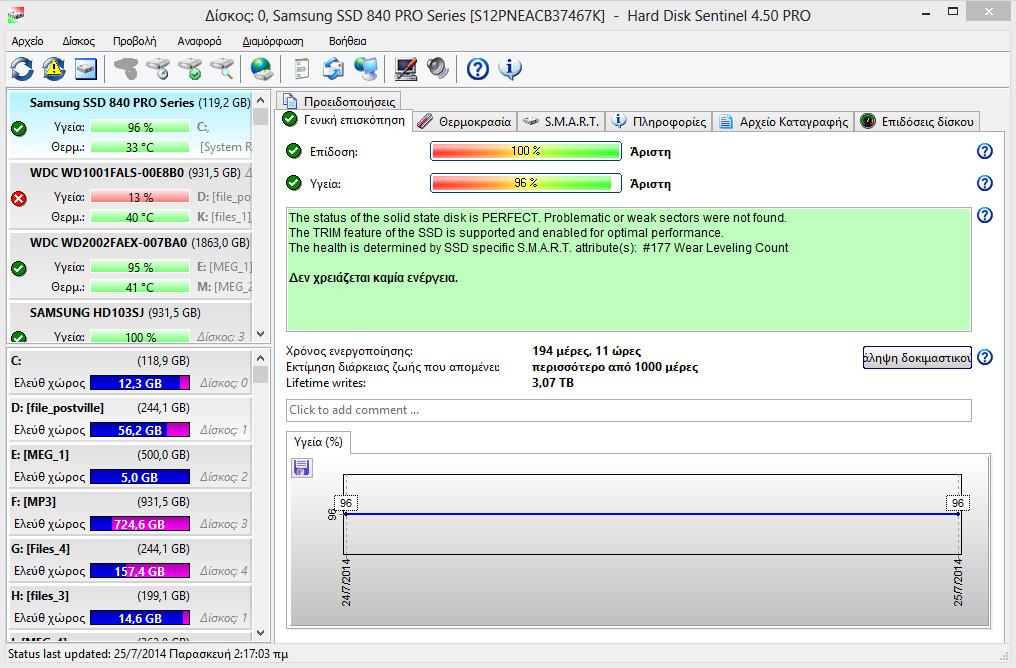Click the notepad report toolbar icon
This screenshot has height=668, width=1016.
click(301, 69)
